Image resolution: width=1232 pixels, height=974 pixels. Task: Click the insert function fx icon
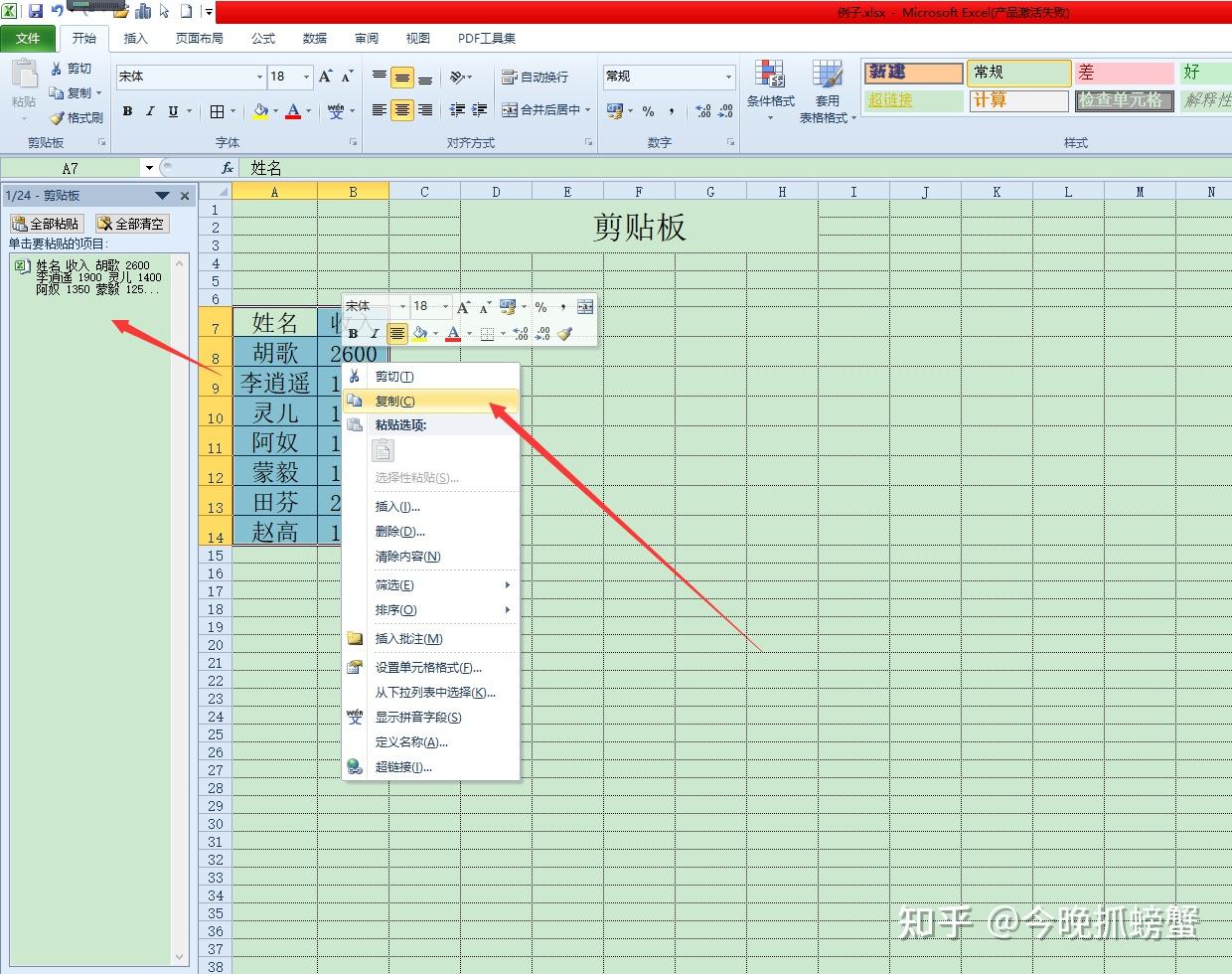pyautogui.click(x=228, y=168)
